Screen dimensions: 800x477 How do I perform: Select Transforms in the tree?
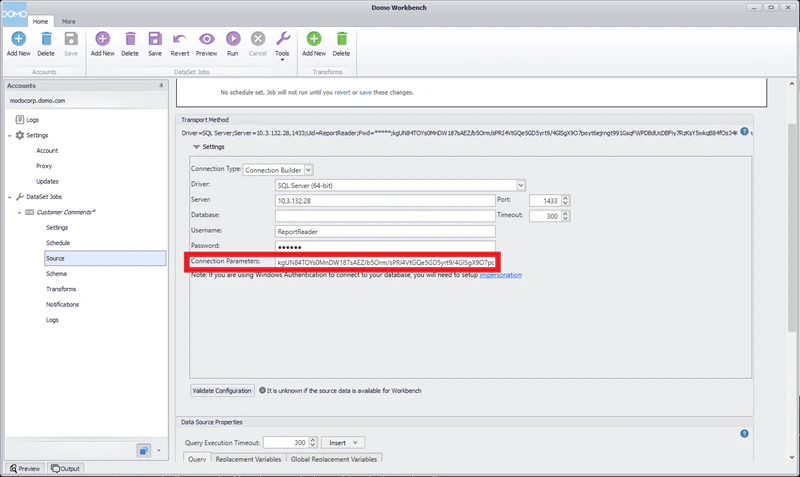[x=61, y=289]
